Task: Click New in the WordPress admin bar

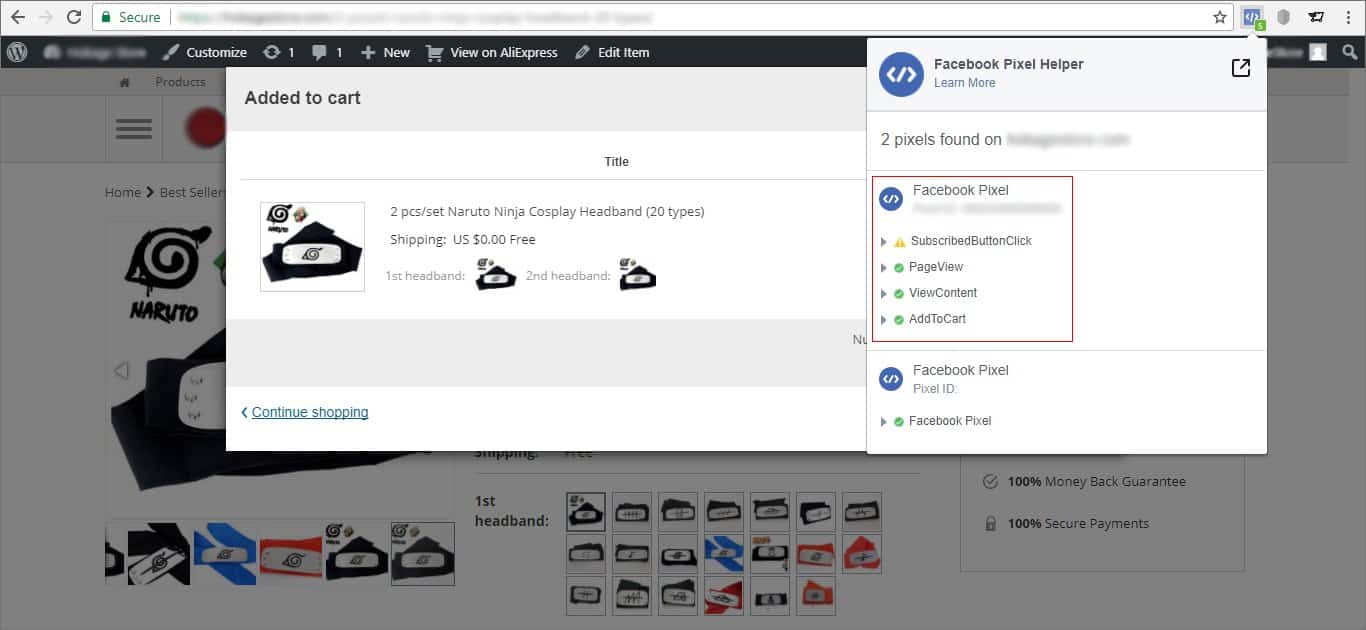Action: pyautogui.click(x=385, y=52)
